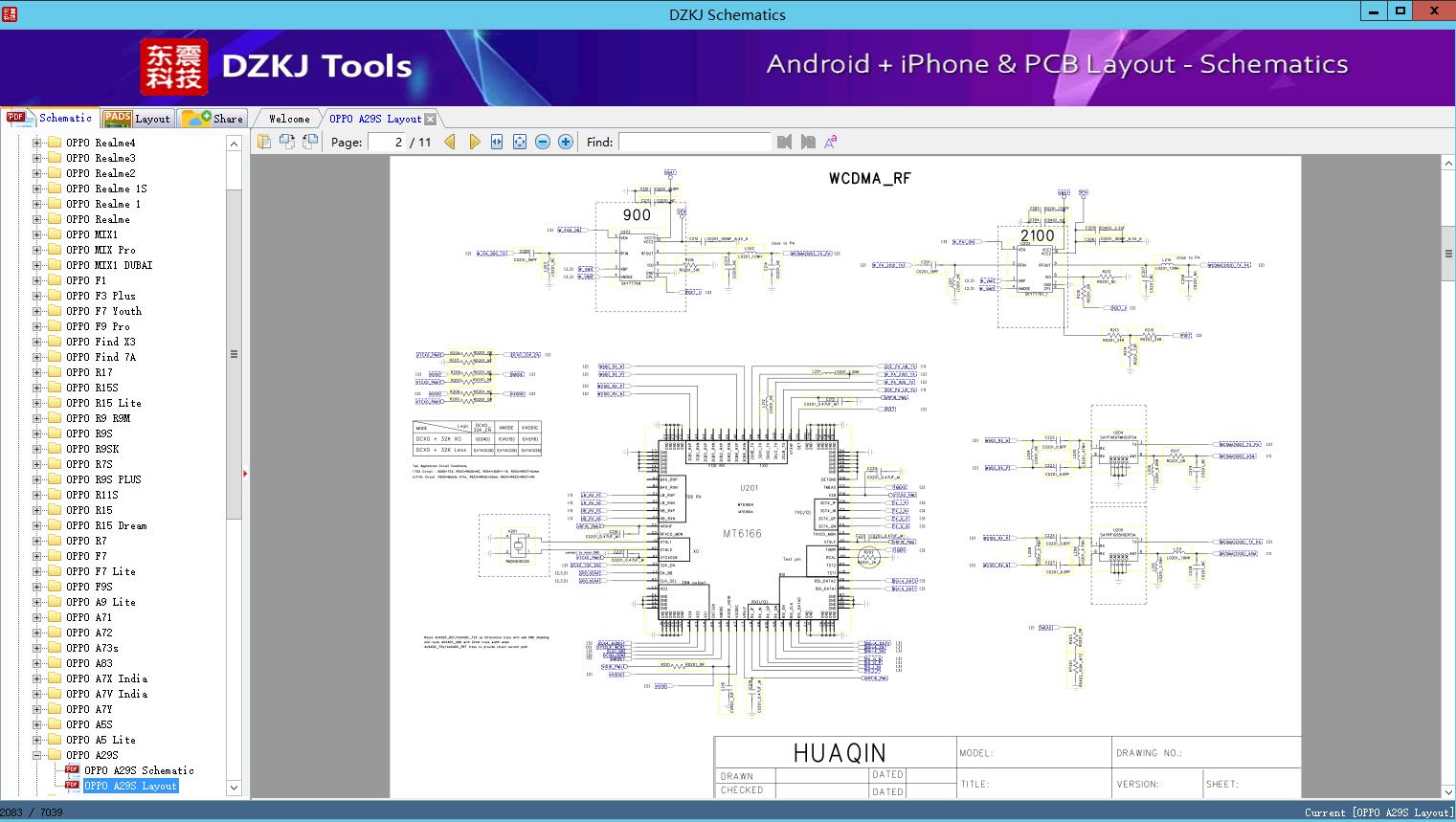This screenshot has width=1456, height=822.
Task: Go to the previous page arrow
Action: [x=450, y=142]
